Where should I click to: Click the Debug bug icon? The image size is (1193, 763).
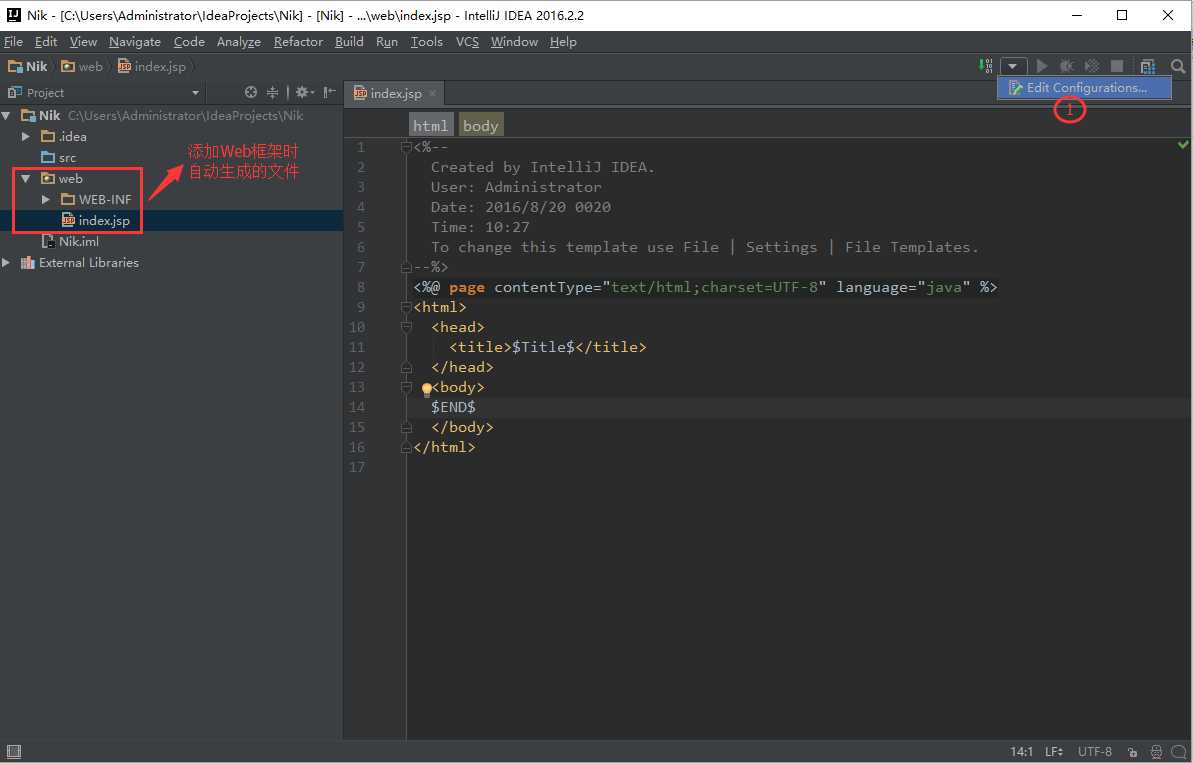pyautogui.click(x=1067, y=66)
